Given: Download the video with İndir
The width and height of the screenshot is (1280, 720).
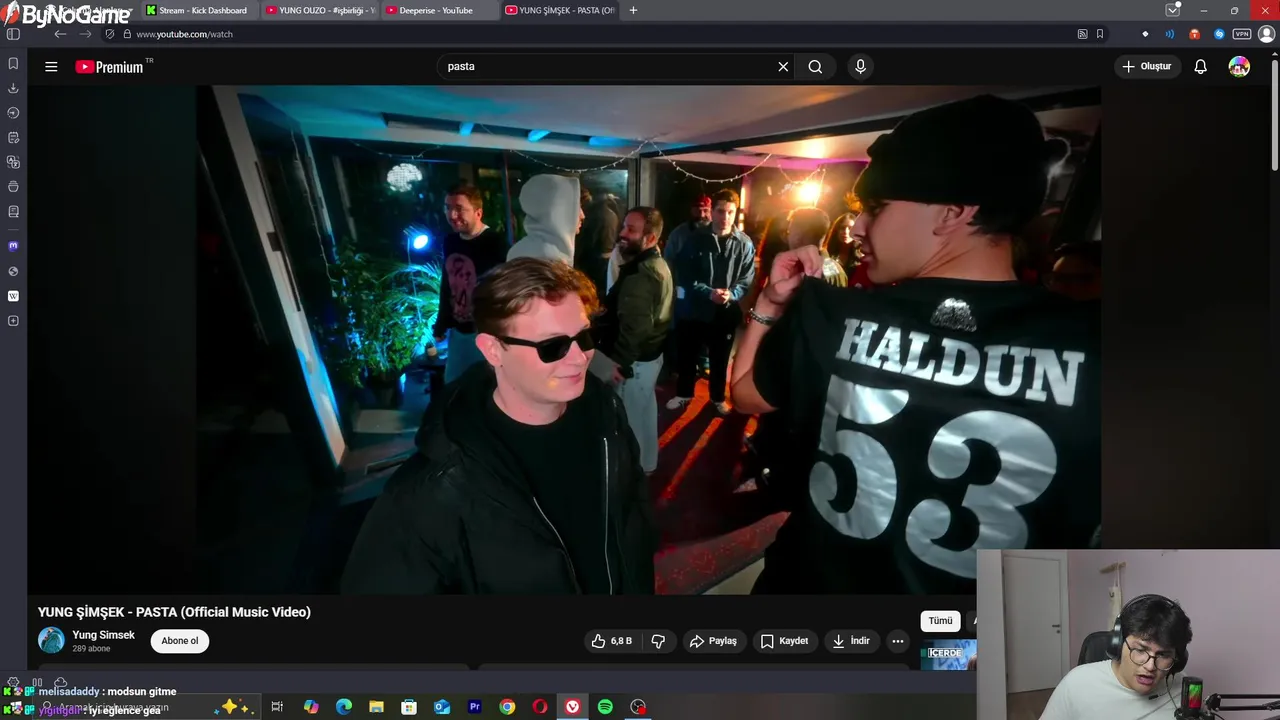Looking at the screenshot, I should (x=850, y=641).
